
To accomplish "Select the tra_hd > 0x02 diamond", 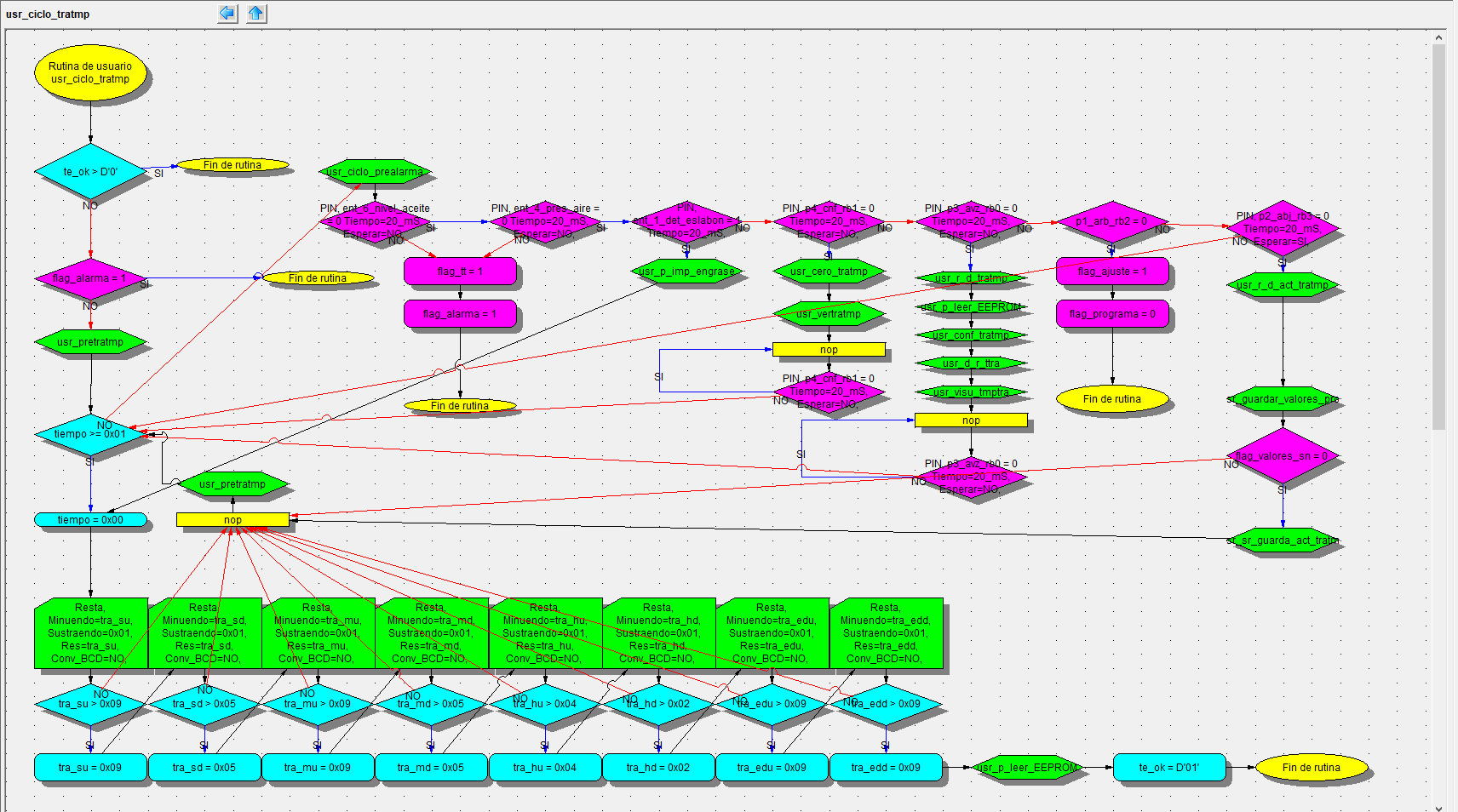I will pos(658,704).
